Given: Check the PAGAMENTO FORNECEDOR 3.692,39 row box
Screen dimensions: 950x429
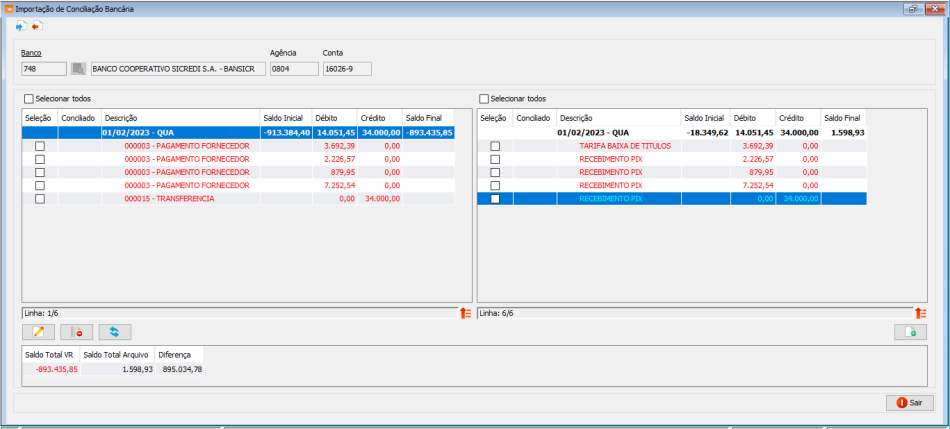Looking at the screenshot, I should click(40, 146).
